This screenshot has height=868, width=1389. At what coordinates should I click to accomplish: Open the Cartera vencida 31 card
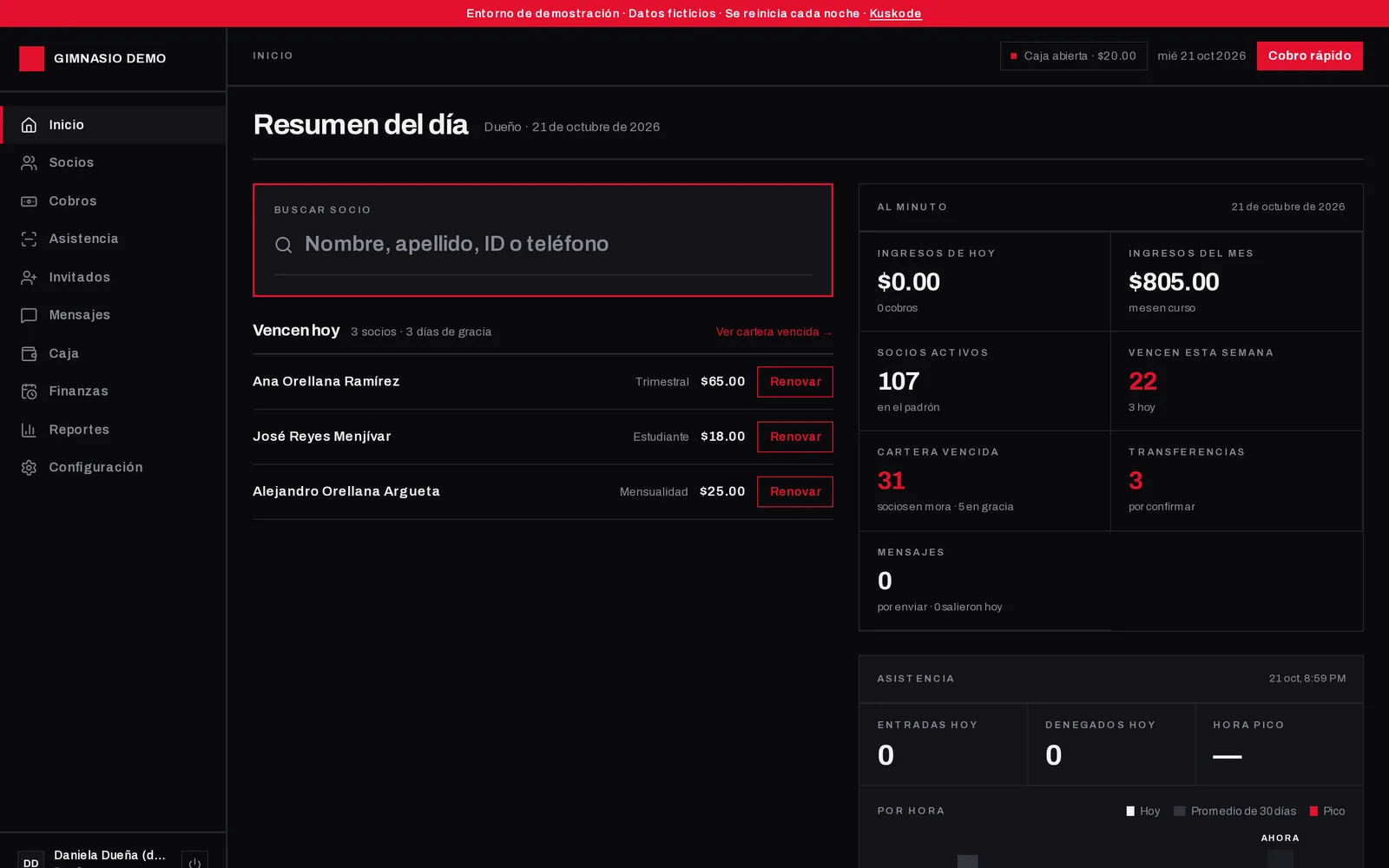point(984,481)
